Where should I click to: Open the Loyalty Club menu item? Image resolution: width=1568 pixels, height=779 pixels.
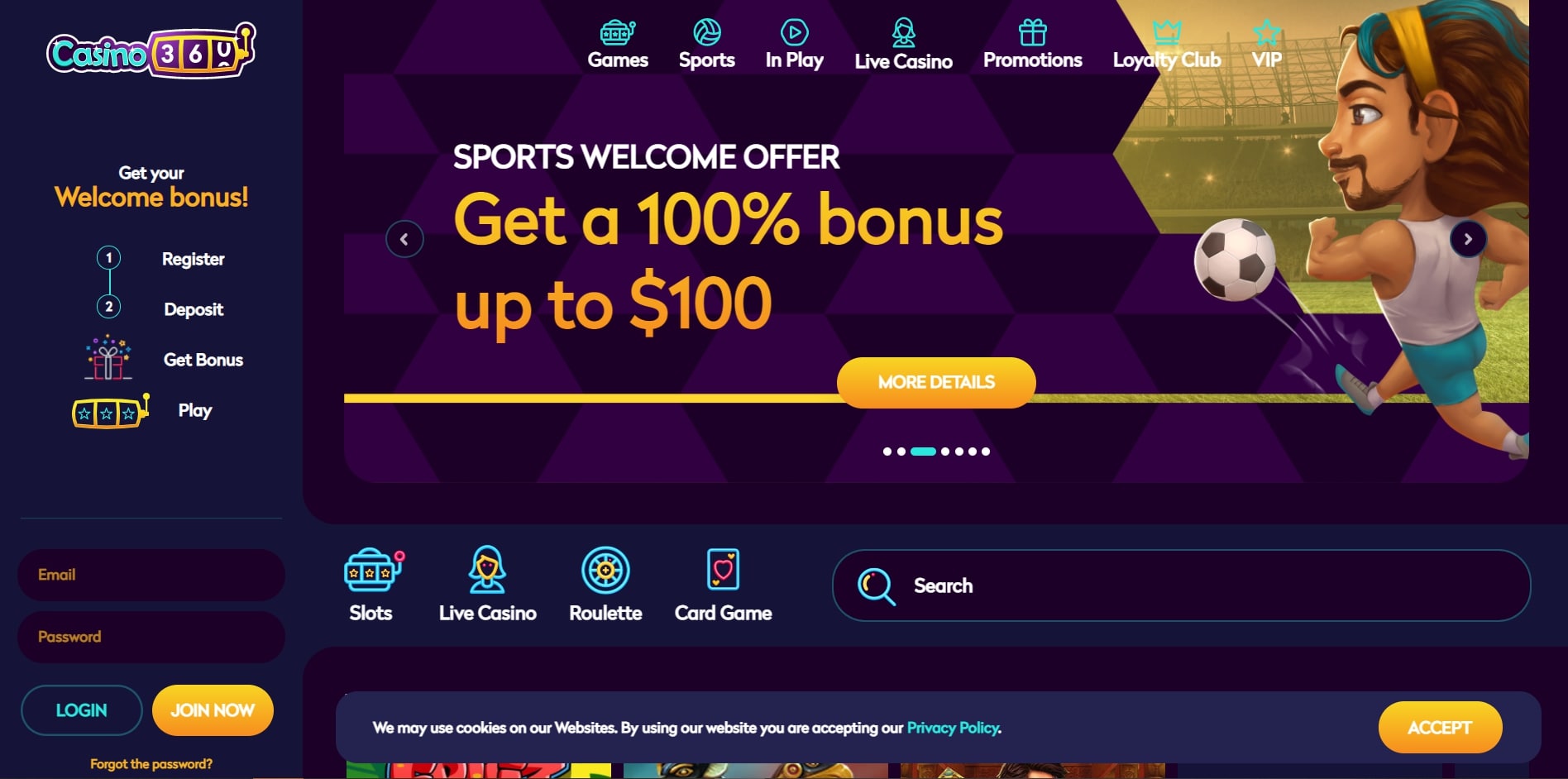[1167, 60]
